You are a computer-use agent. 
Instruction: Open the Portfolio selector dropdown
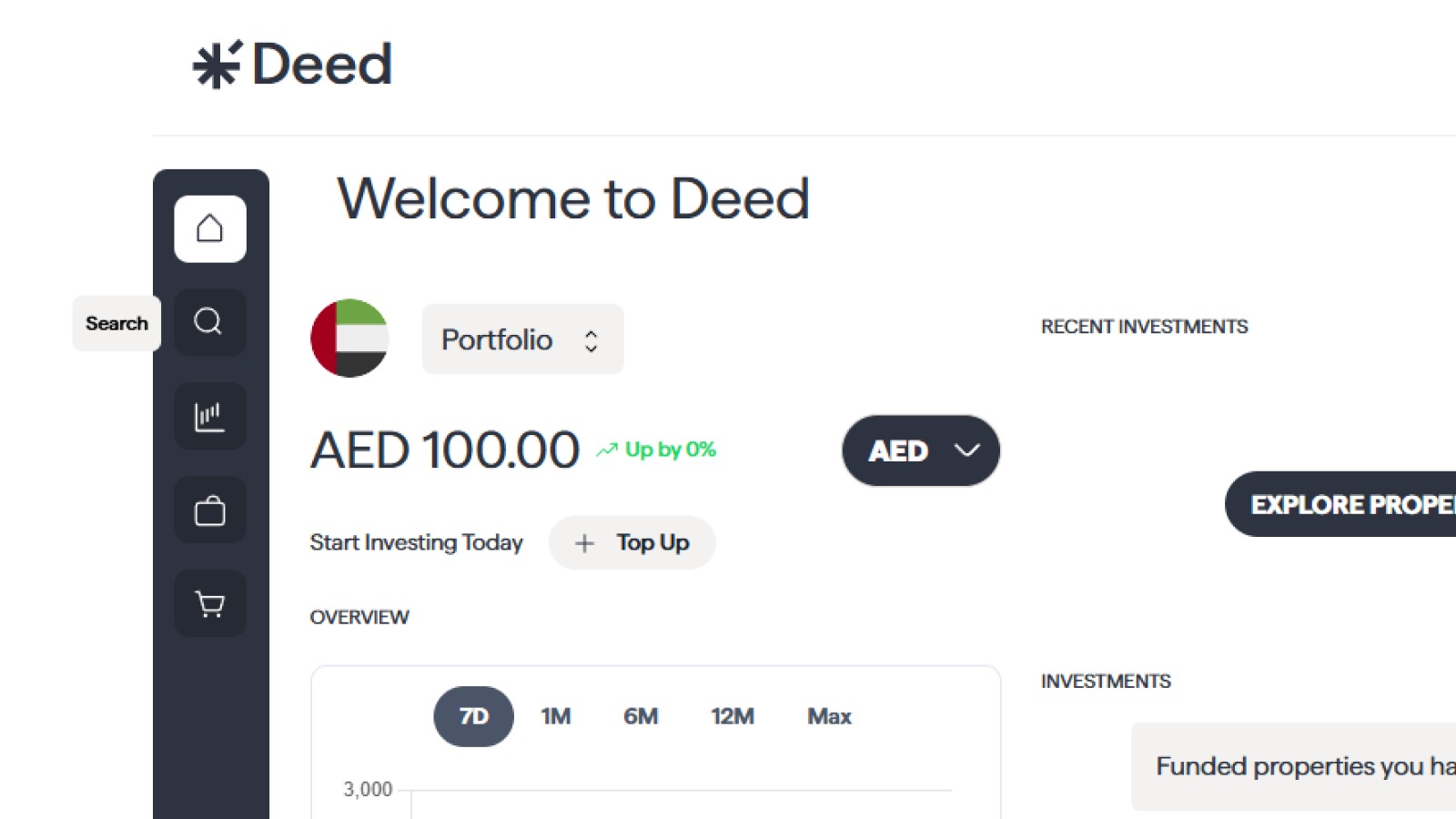(x=522, y=339)
